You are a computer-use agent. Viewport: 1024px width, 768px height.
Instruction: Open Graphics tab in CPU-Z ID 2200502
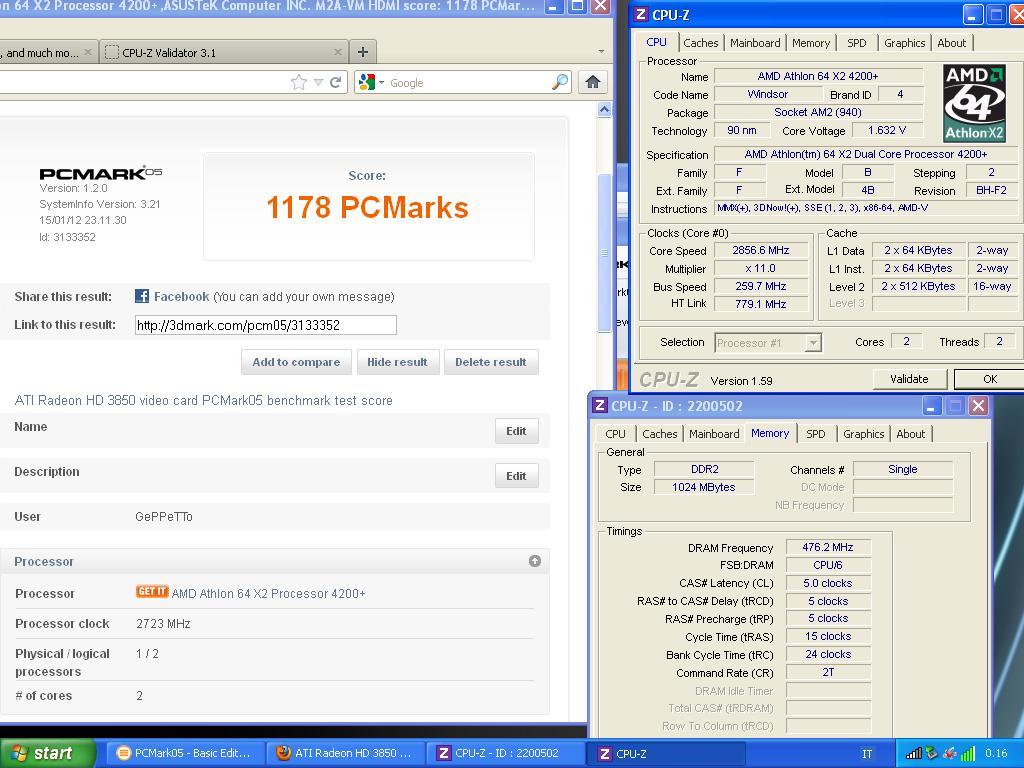[x=863, y=434]
